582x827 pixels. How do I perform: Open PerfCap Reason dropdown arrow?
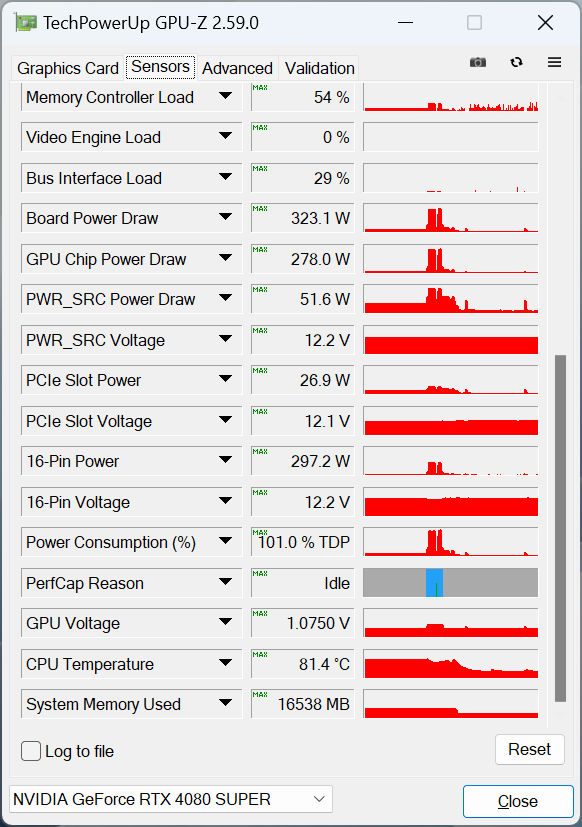pos(225,582)
